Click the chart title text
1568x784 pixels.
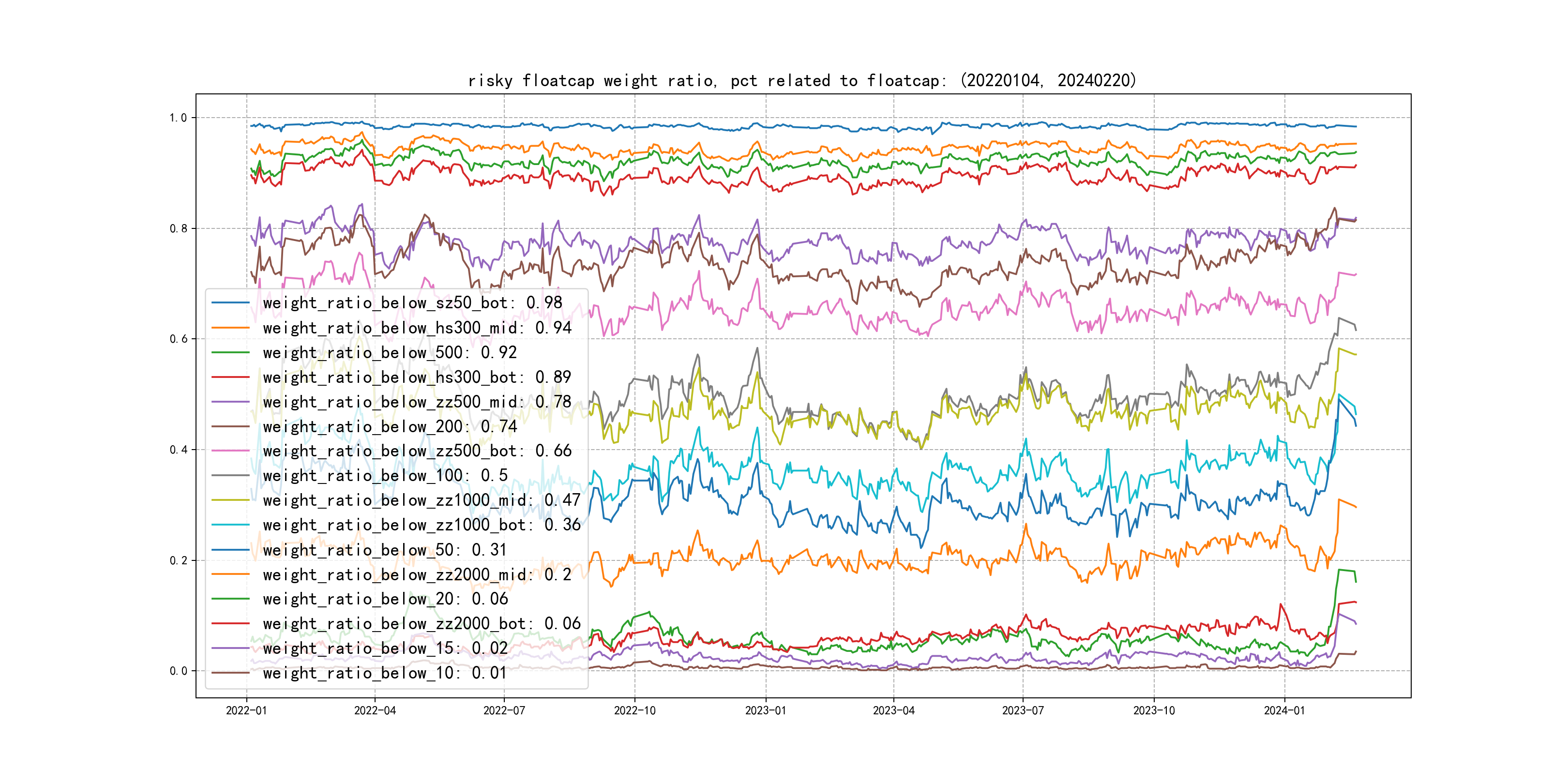[x=801, y=80]
